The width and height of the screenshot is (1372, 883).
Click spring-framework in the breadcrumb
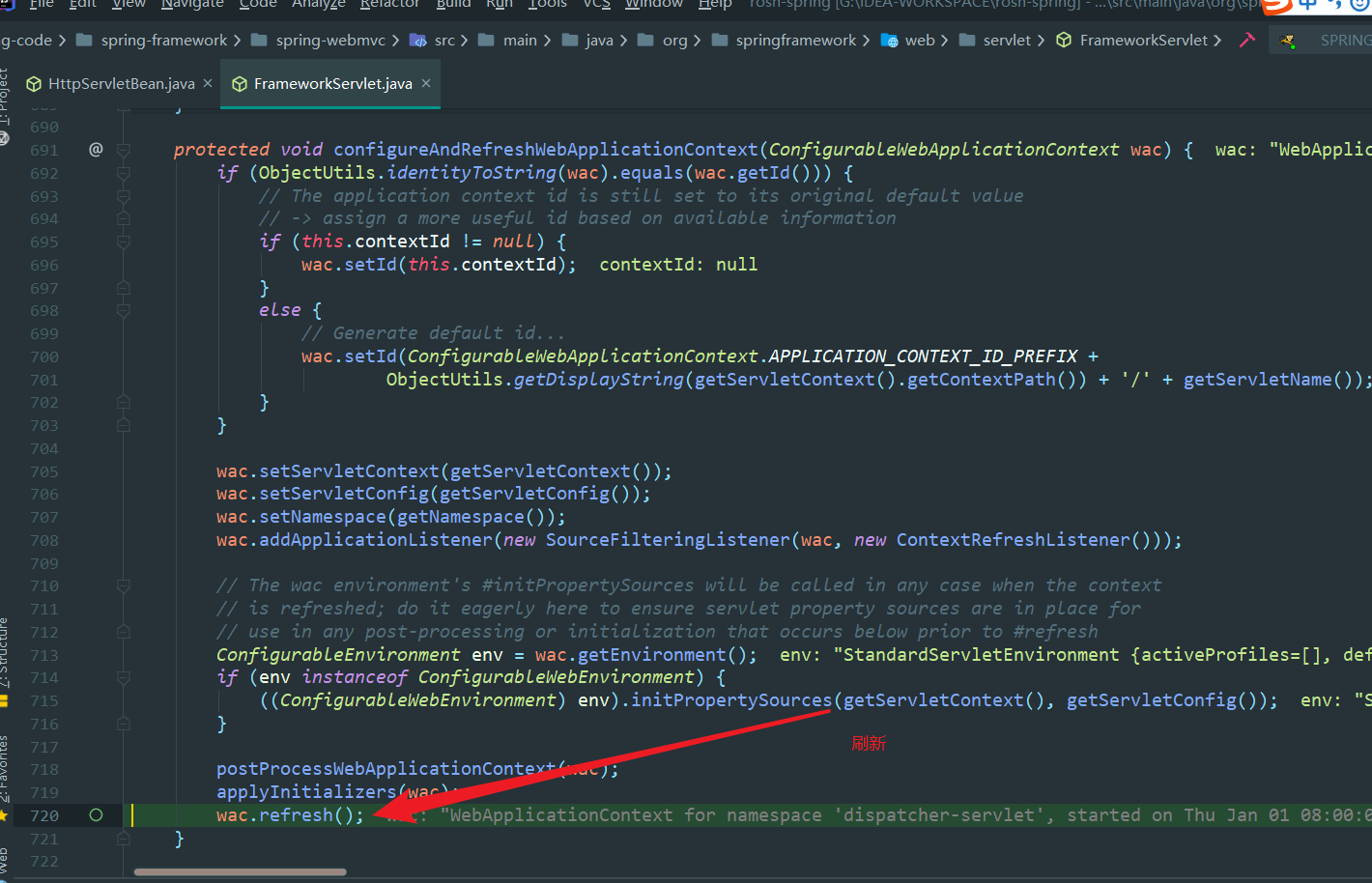click(164, 40)
